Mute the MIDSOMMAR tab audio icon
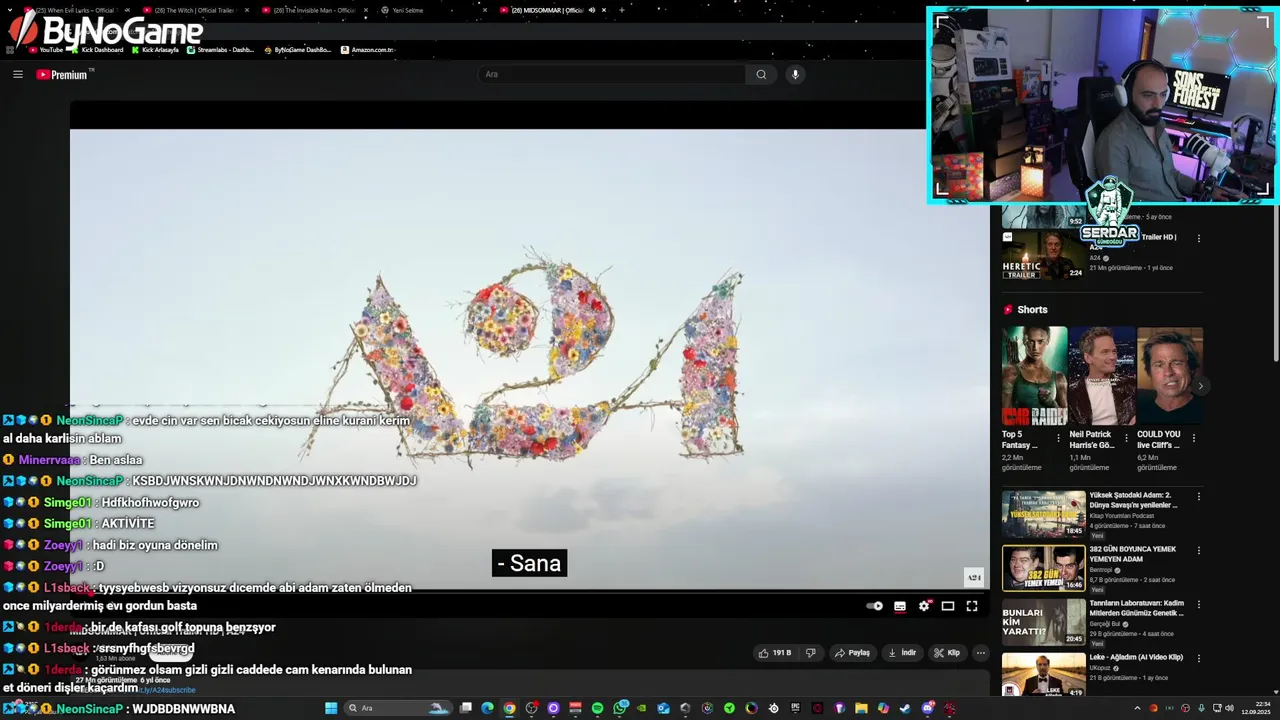The width and height of the screenshot is (1280, 720). tap(592, 10)
